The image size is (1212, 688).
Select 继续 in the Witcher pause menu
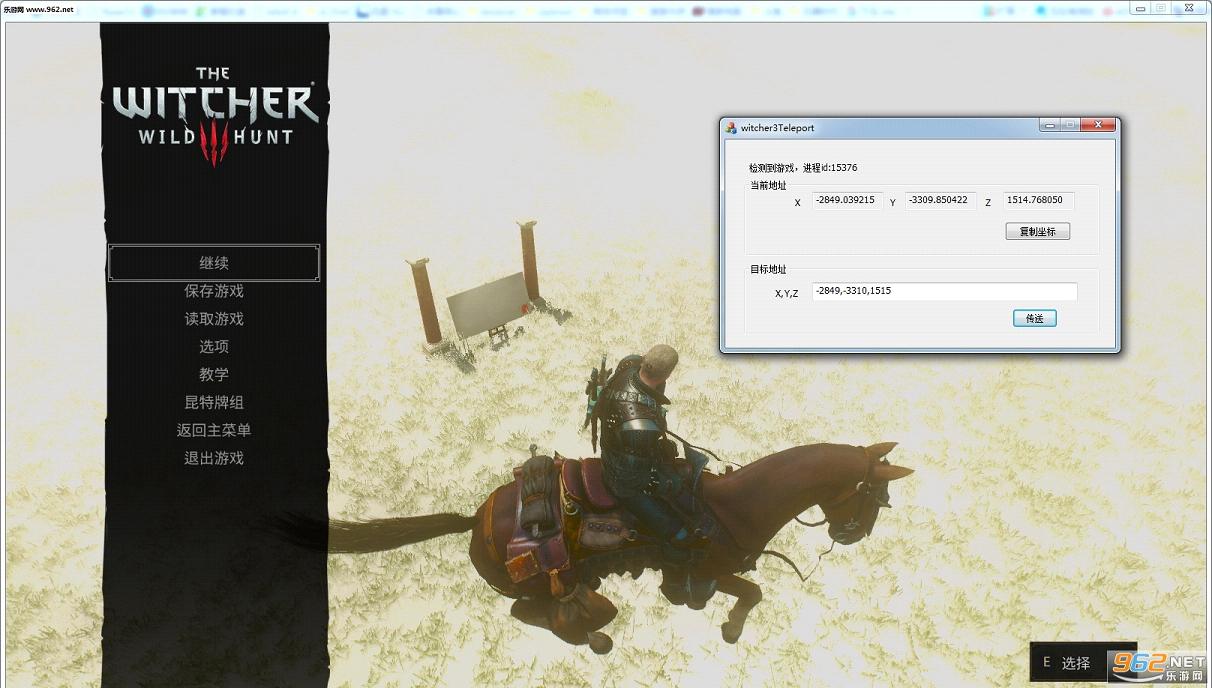click(214, 263)
